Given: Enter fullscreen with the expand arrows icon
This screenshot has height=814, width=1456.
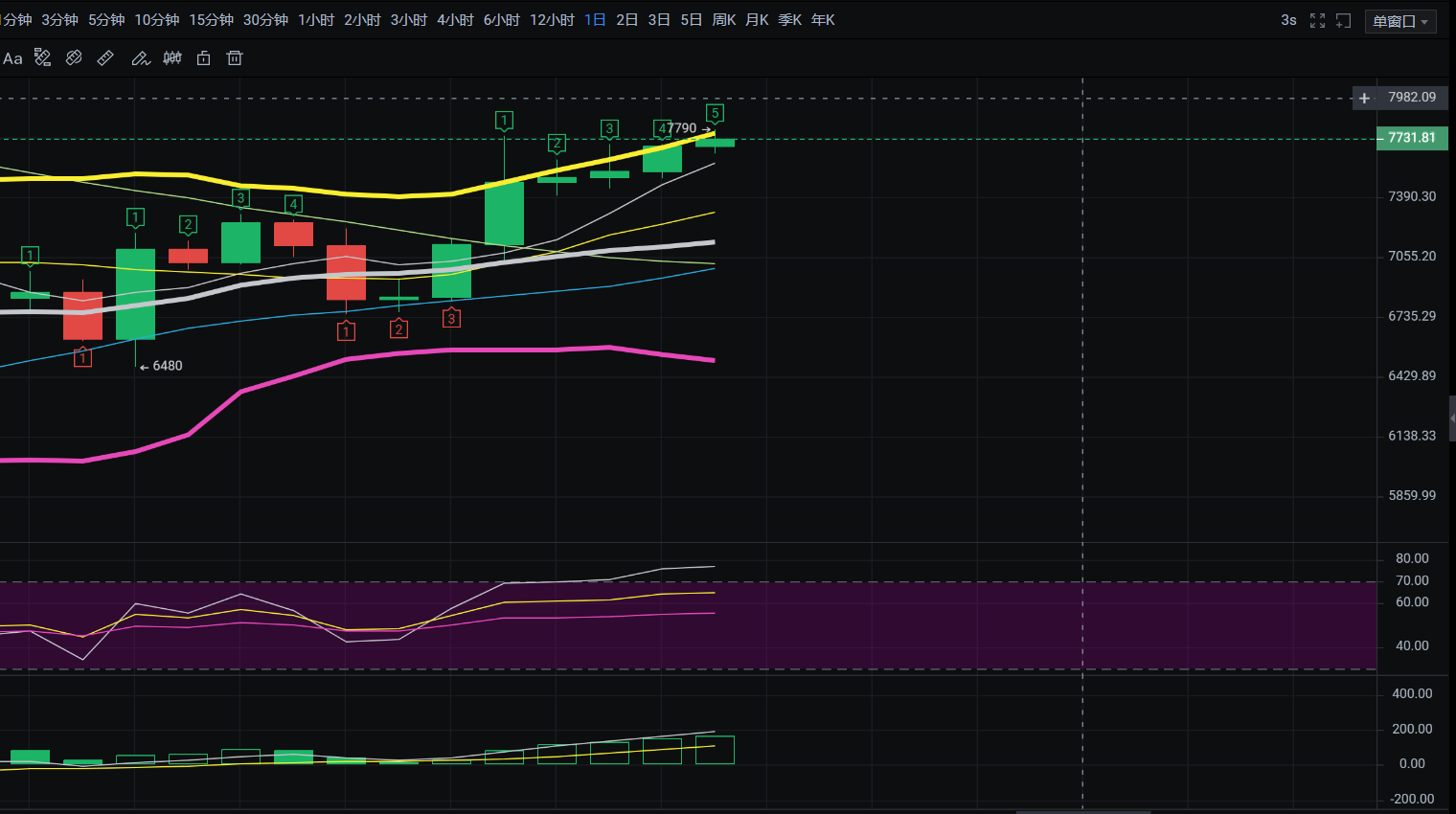Looking at the screenshot, I should pos(1318,20).
